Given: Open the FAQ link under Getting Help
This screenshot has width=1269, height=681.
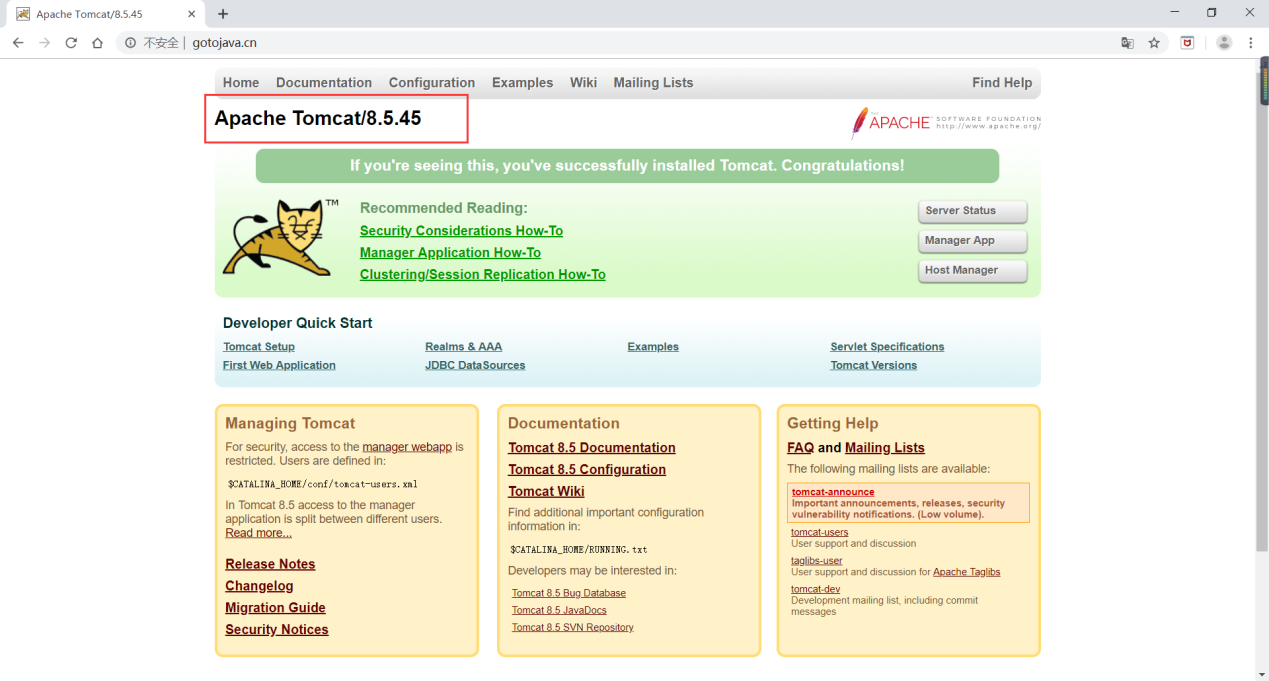Looking at the screenshot, I should point(800,448).
